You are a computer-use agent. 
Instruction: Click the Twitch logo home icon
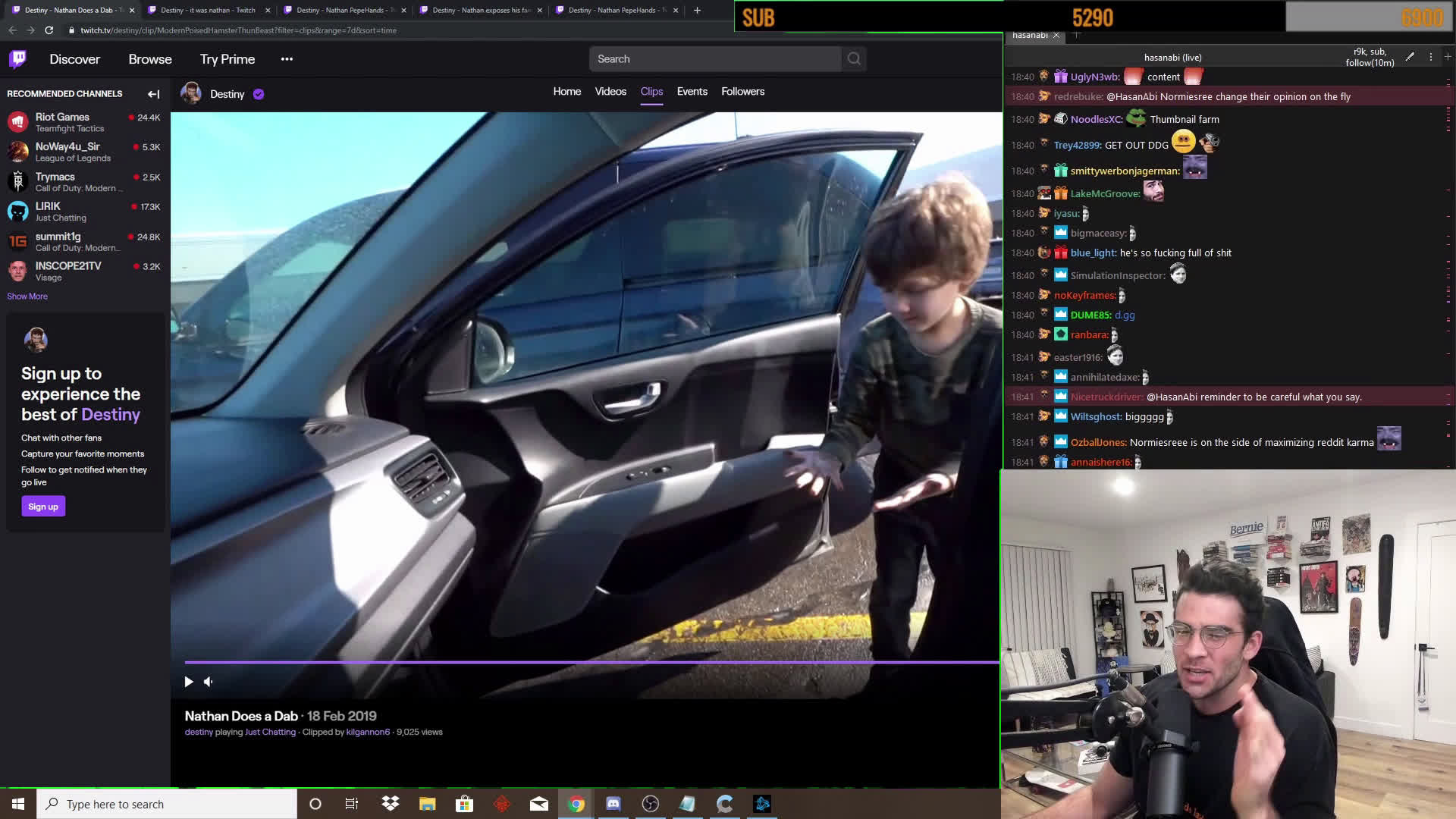click(18, 58)
